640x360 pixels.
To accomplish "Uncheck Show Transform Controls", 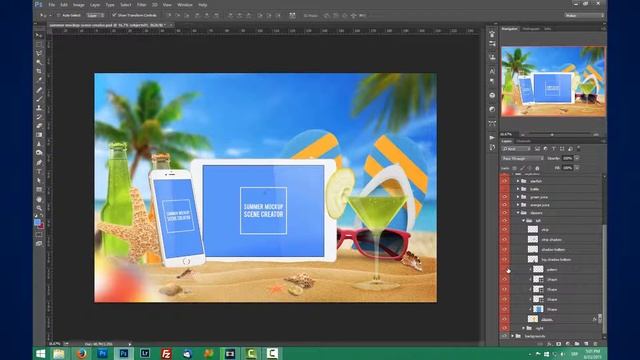I will [114, 15].
